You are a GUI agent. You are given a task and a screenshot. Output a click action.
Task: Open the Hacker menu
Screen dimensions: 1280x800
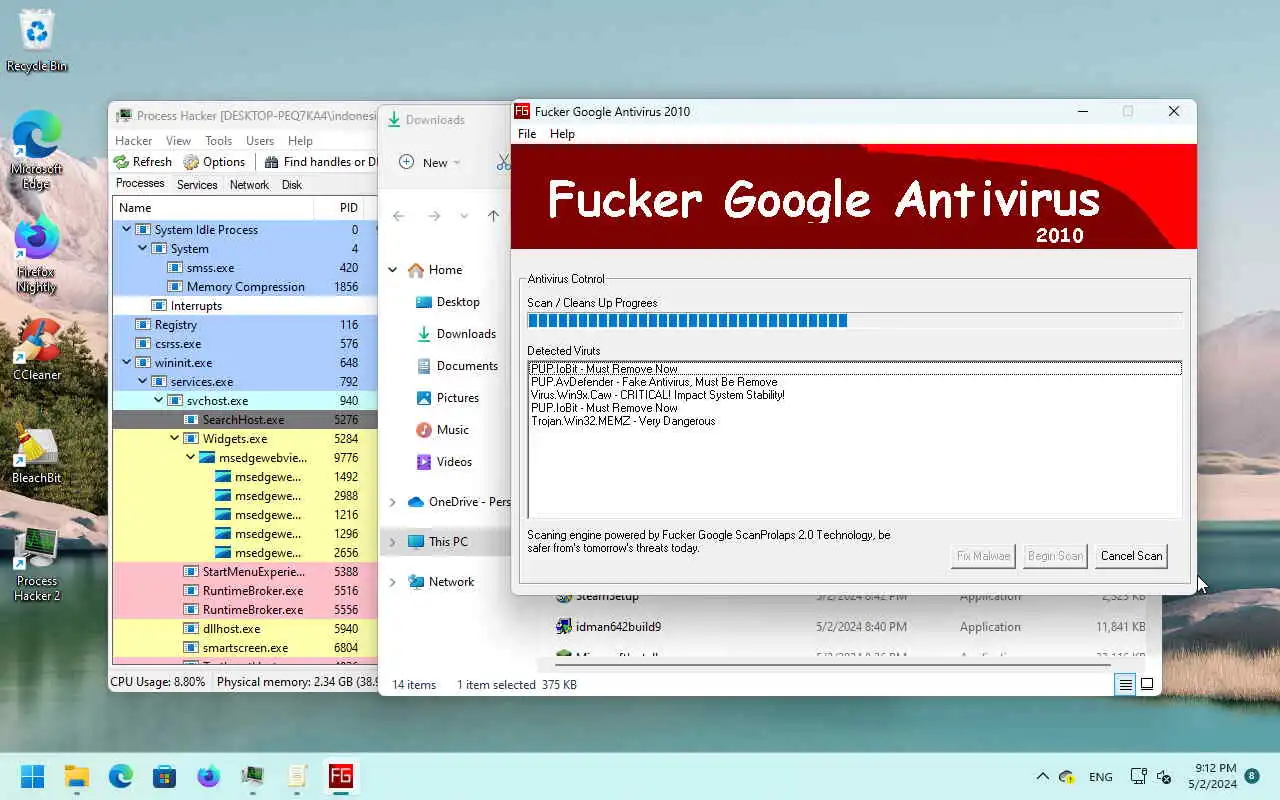tap(133, 141)
